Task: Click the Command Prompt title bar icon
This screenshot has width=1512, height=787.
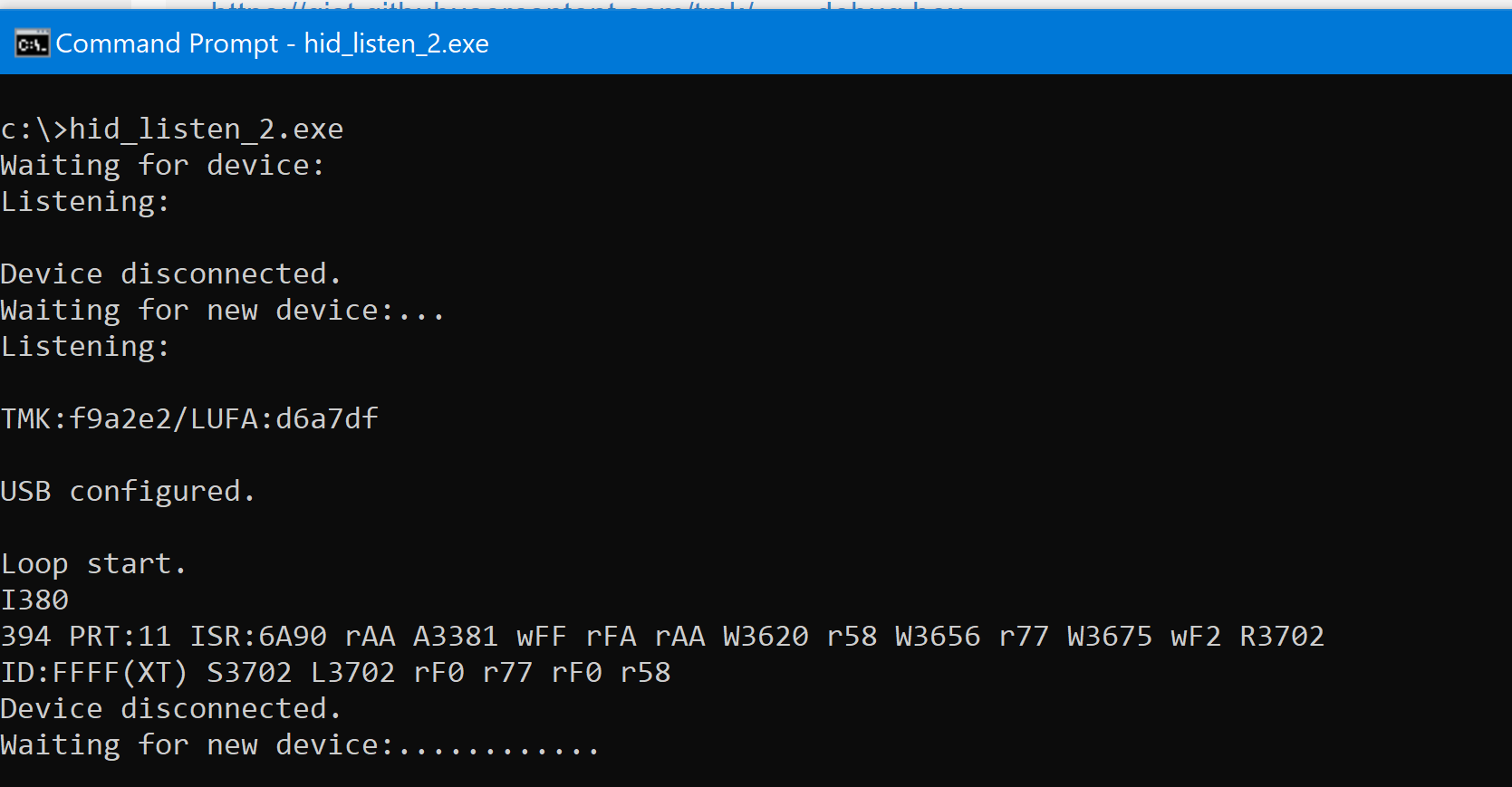Action: [x=32, y=43]
